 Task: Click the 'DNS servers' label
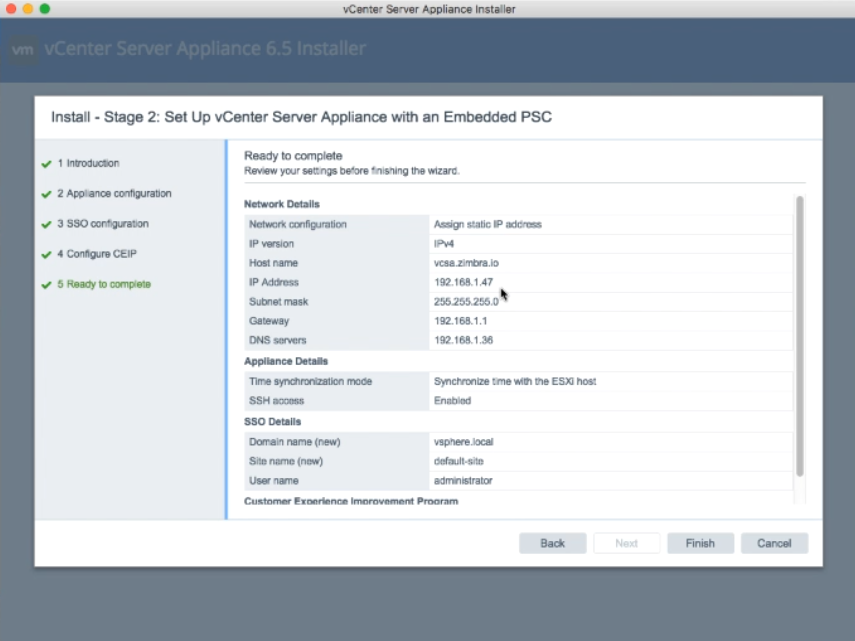[x=278, y=340]
